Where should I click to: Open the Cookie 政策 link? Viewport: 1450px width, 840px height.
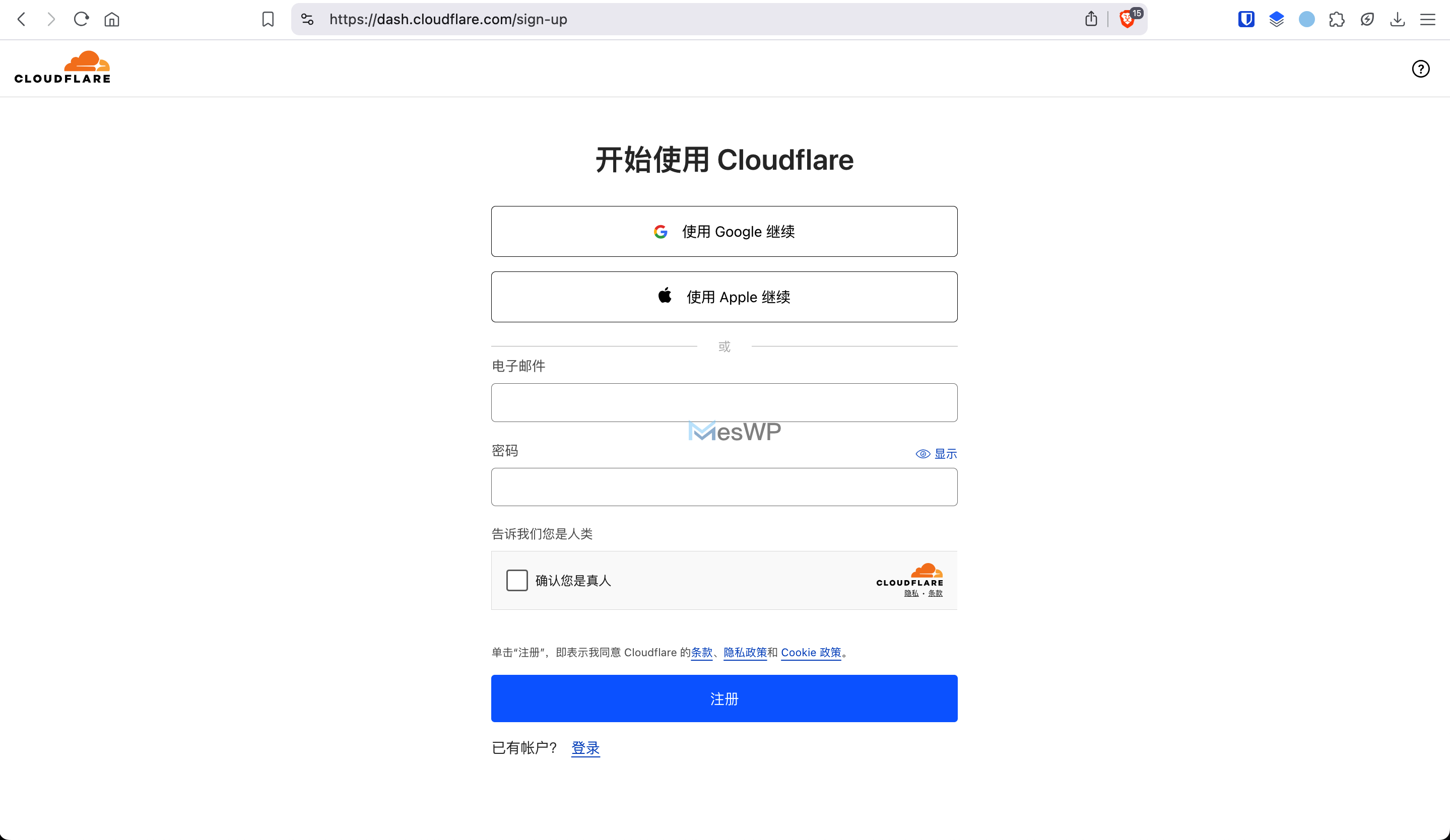coord(811,653)
